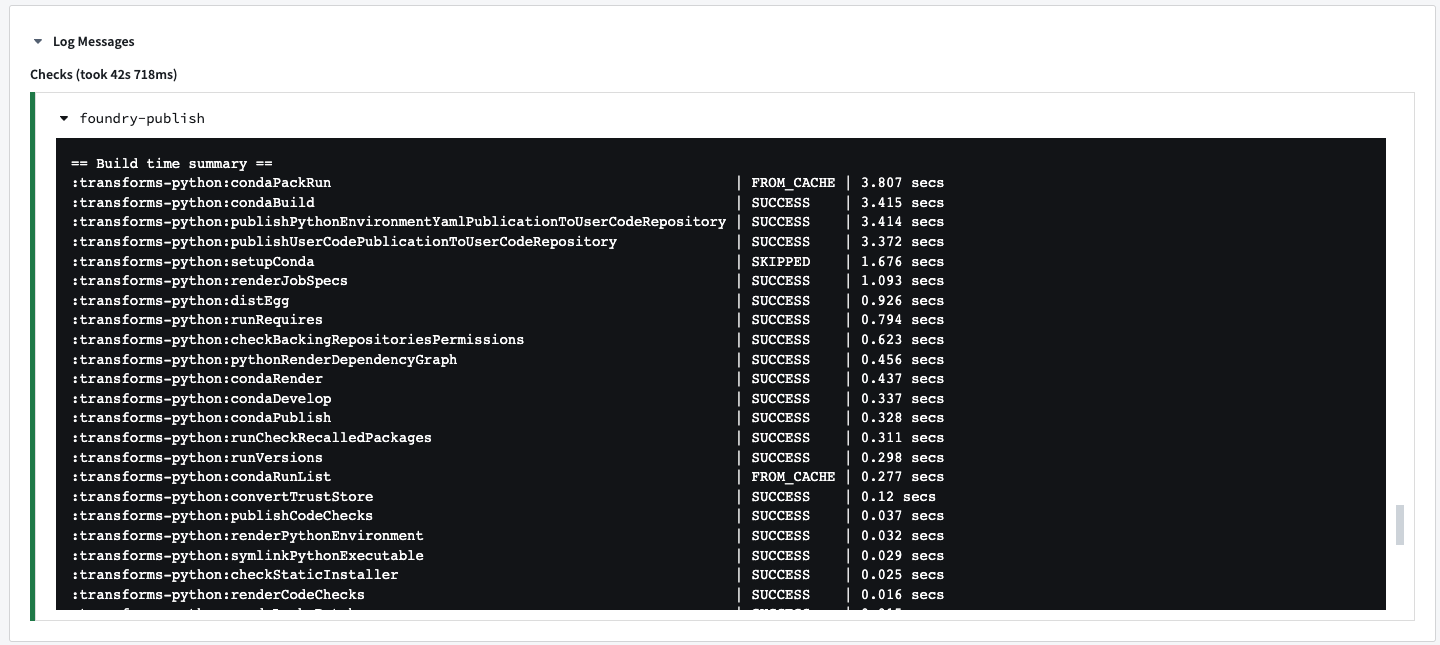Image resolution: width=1440 pixels, height=645 pixels.
Task: Select the '0.016 secs' duration for renderCodeChecks
Action: coord(902,595)
